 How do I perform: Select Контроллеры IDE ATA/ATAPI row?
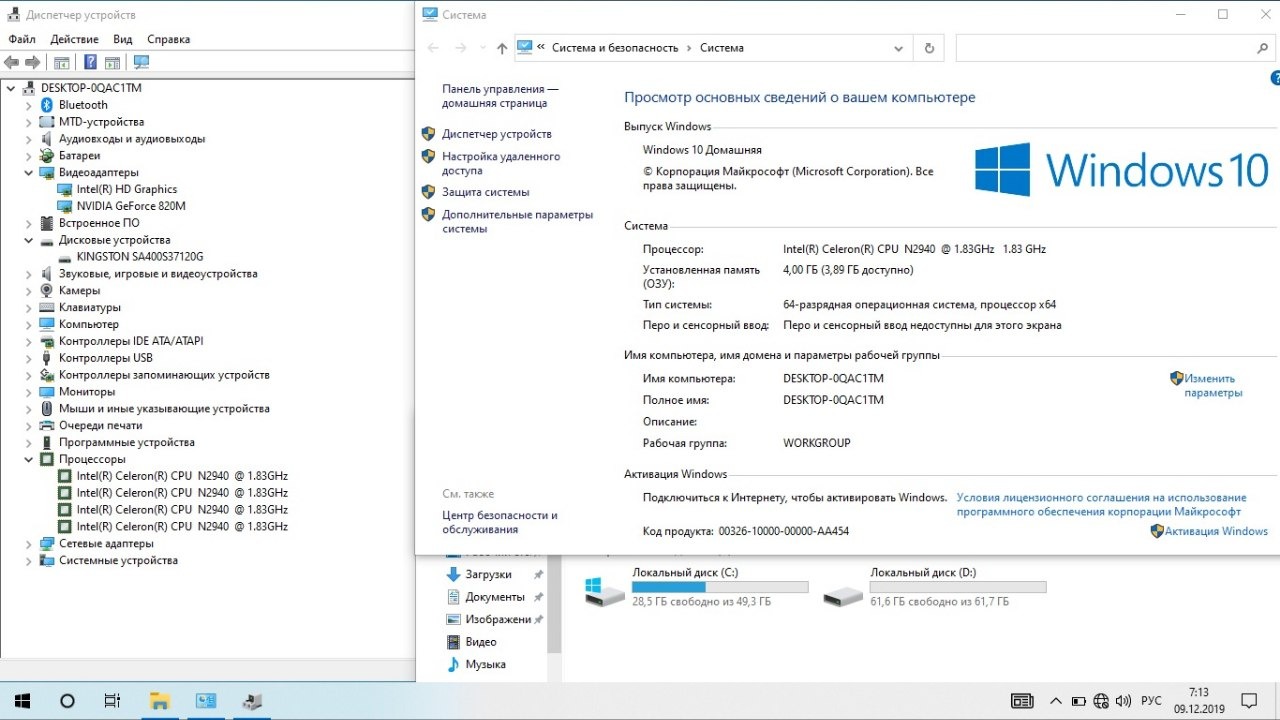click(131, 342)
